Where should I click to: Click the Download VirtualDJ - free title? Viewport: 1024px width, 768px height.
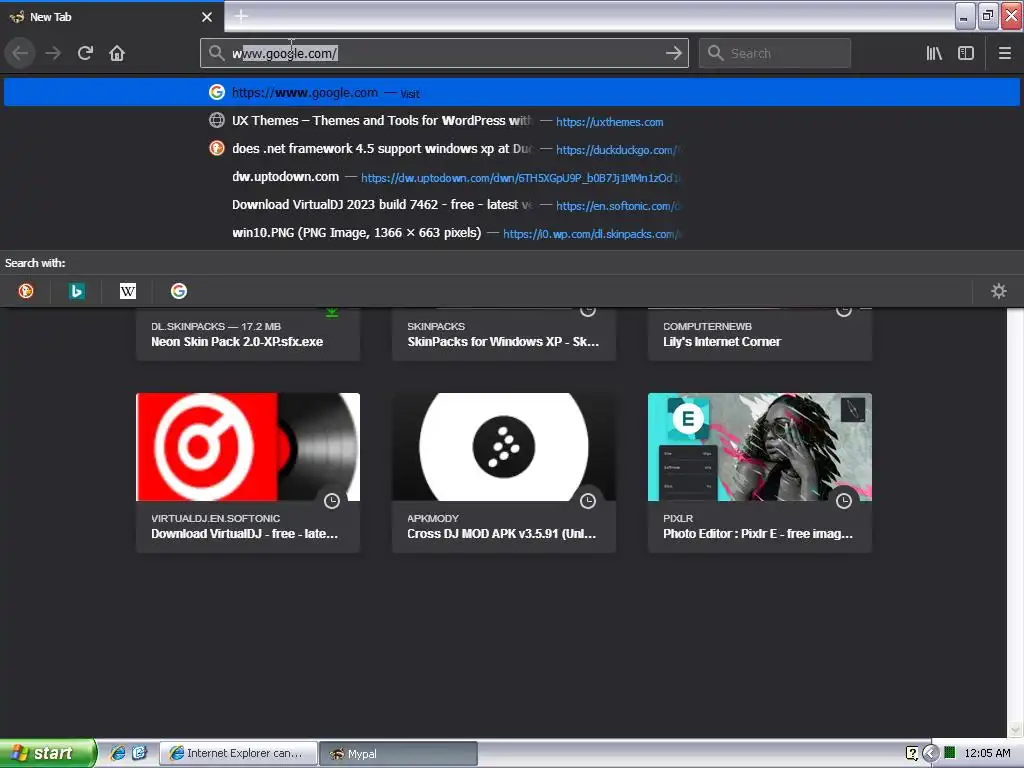[x=244, y=534]
